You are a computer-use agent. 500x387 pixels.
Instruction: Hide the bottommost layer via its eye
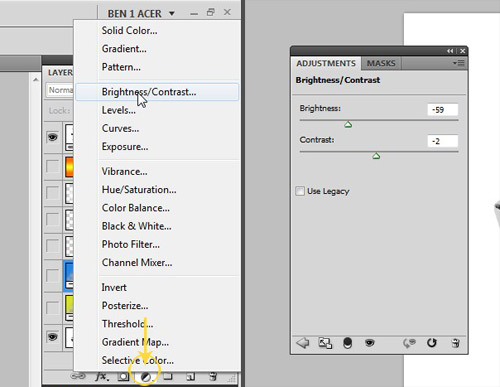pos(53,337)
